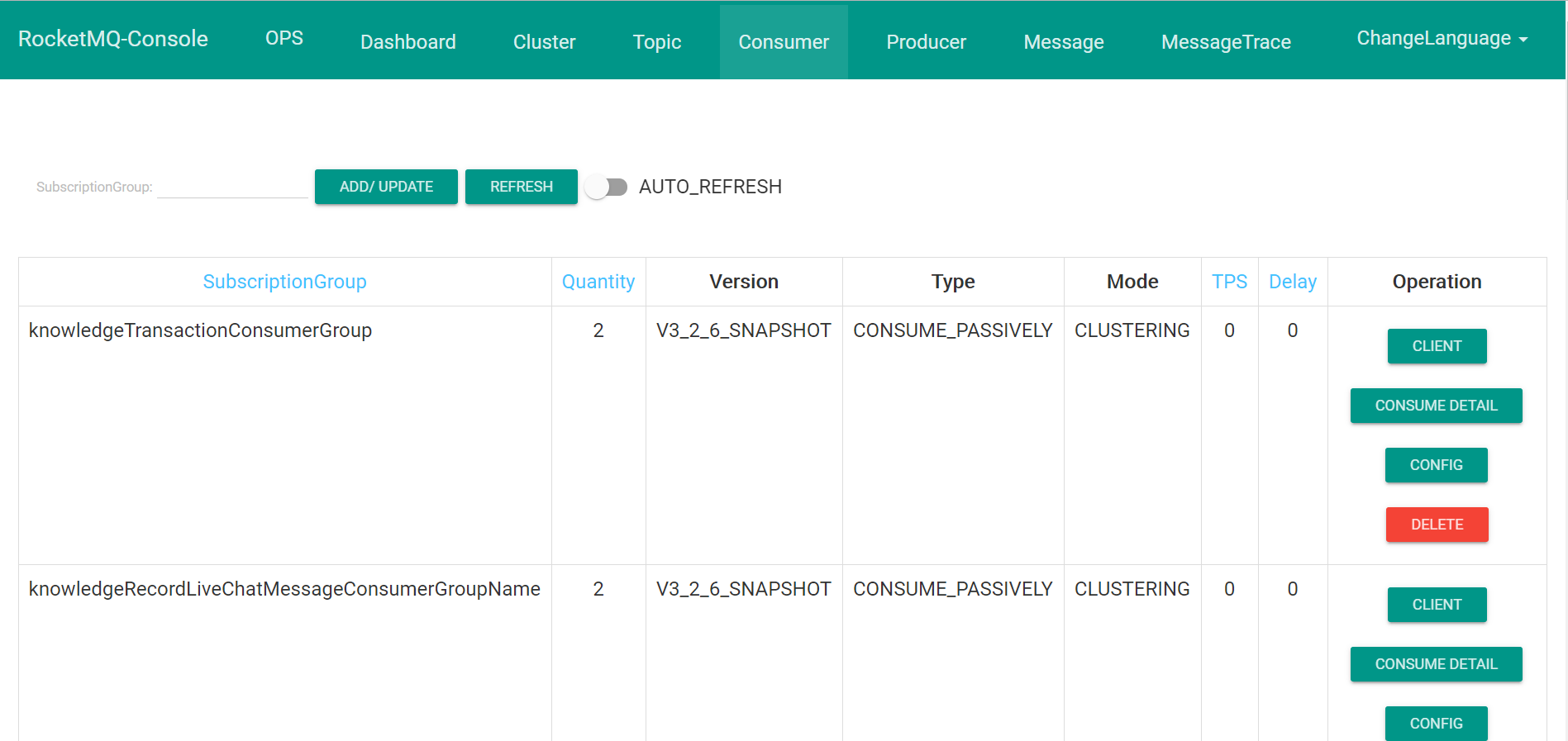Open CLIENT for knowledgeRecordLiveChatMessageConsumerGroupName

coord(1437,605)
